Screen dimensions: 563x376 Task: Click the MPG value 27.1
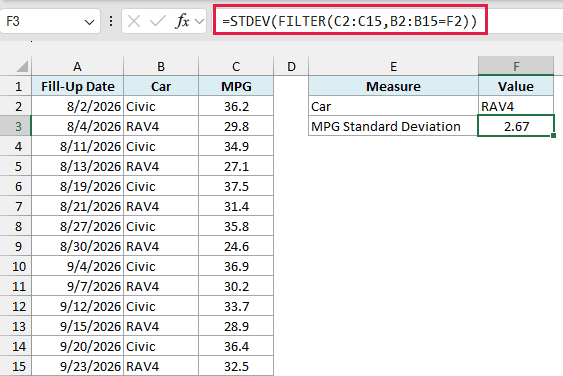[x=236, y=166]
